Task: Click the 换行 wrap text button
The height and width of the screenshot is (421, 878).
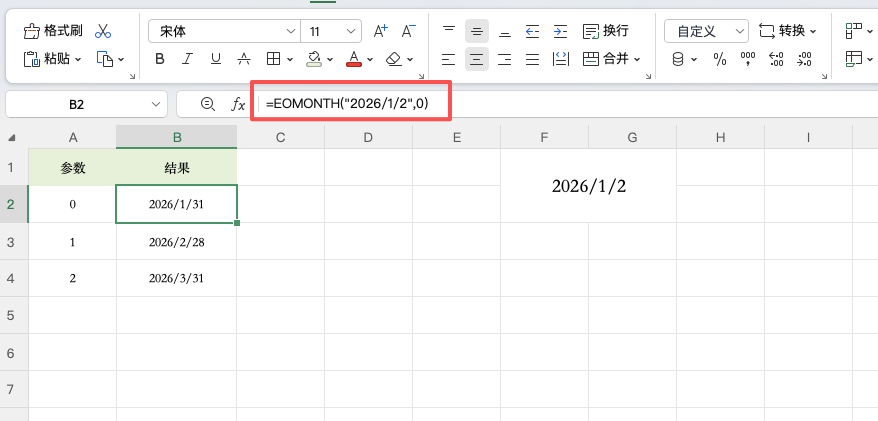Action: click(606, 31)
